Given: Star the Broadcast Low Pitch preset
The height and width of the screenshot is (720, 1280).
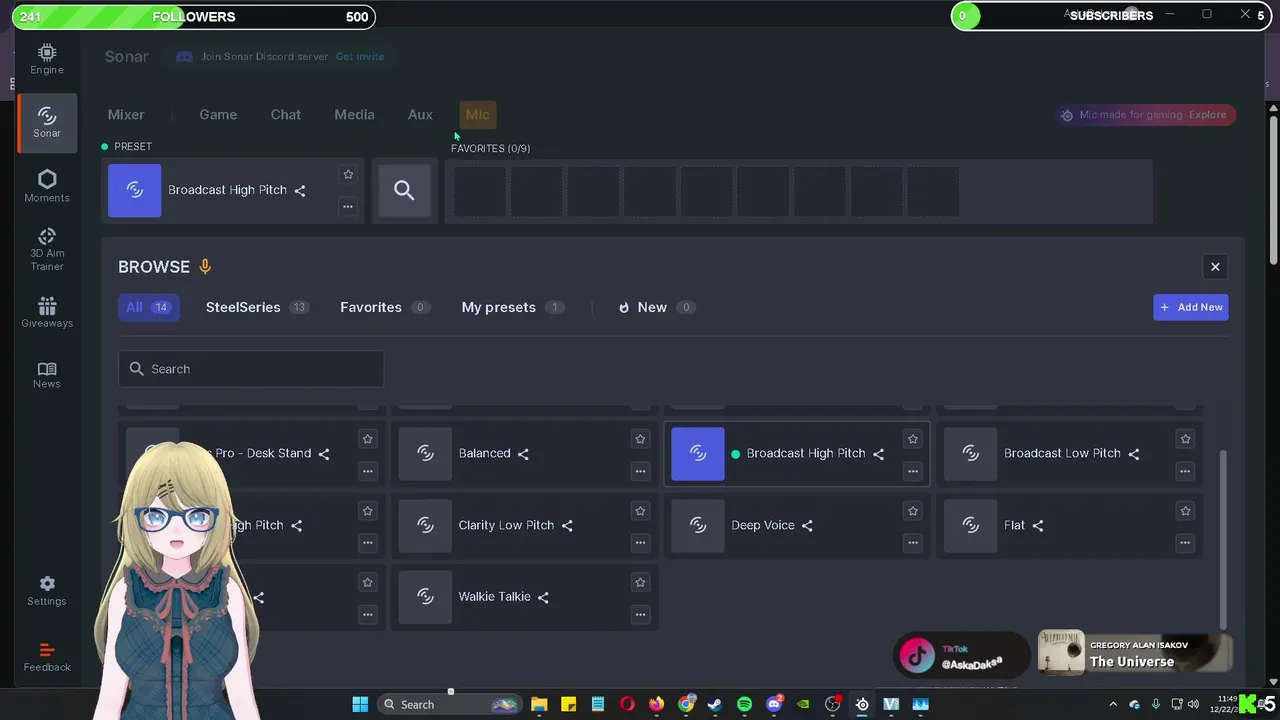Looking at the screenshot, I should pos(1185,438).
